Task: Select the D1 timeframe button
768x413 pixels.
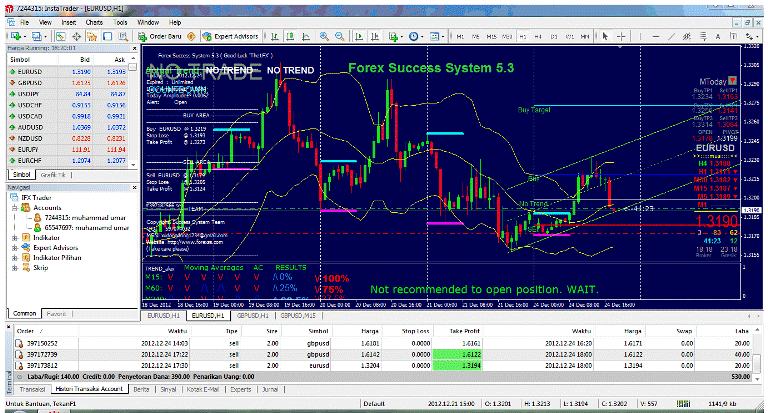Action: tap(554, 37)
